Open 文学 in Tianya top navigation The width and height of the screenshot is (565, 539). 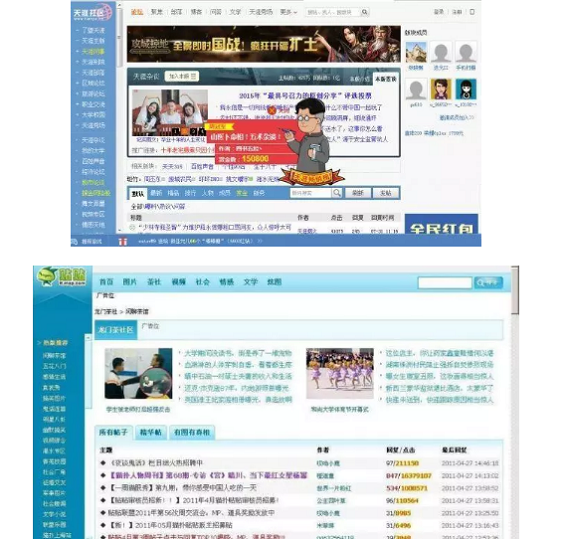click(x=235, y=12)
